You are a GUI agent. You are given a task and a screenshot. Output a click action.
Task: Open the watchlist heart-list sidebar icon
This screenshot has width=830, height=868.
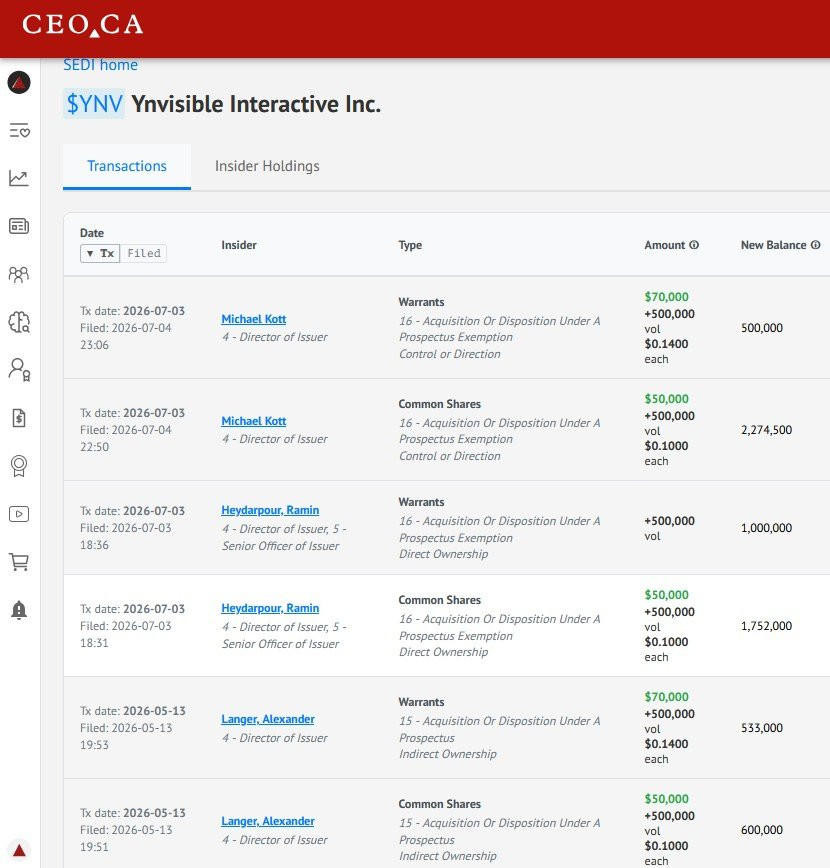point(19,131)
